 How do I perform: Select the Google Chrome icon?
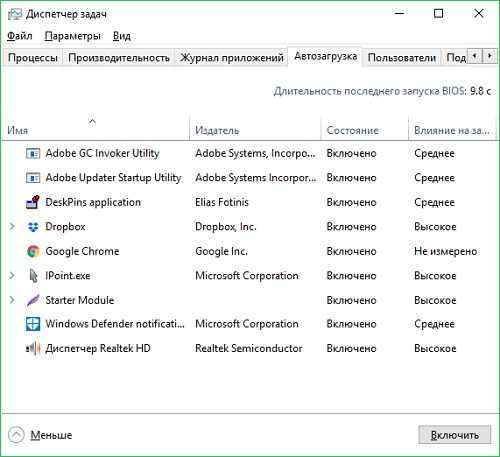[33, 251]
